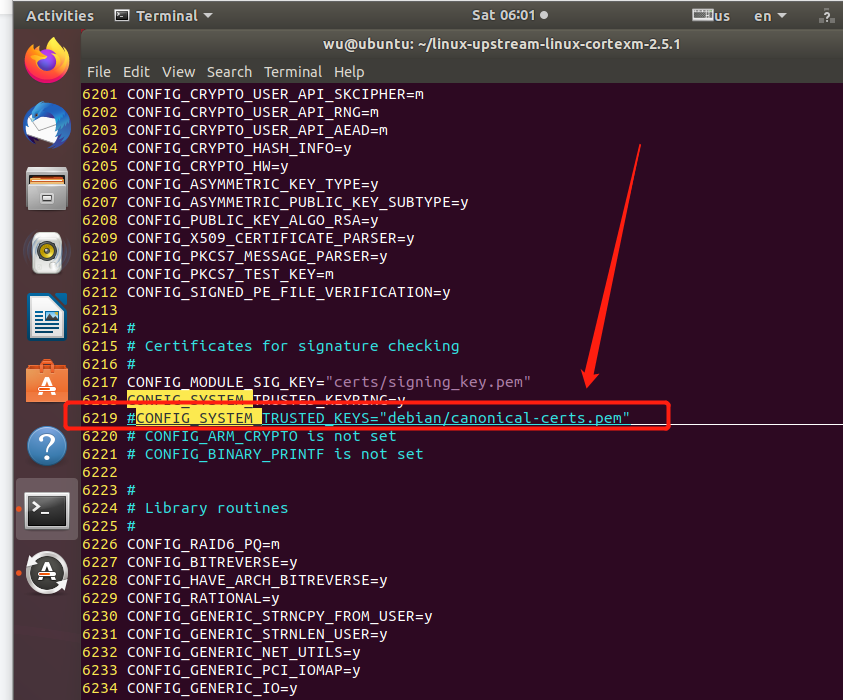Open the Help icon in the dock
Viewport: 843px width, 700px height.
pyautogui.click(x=45, y=446)
